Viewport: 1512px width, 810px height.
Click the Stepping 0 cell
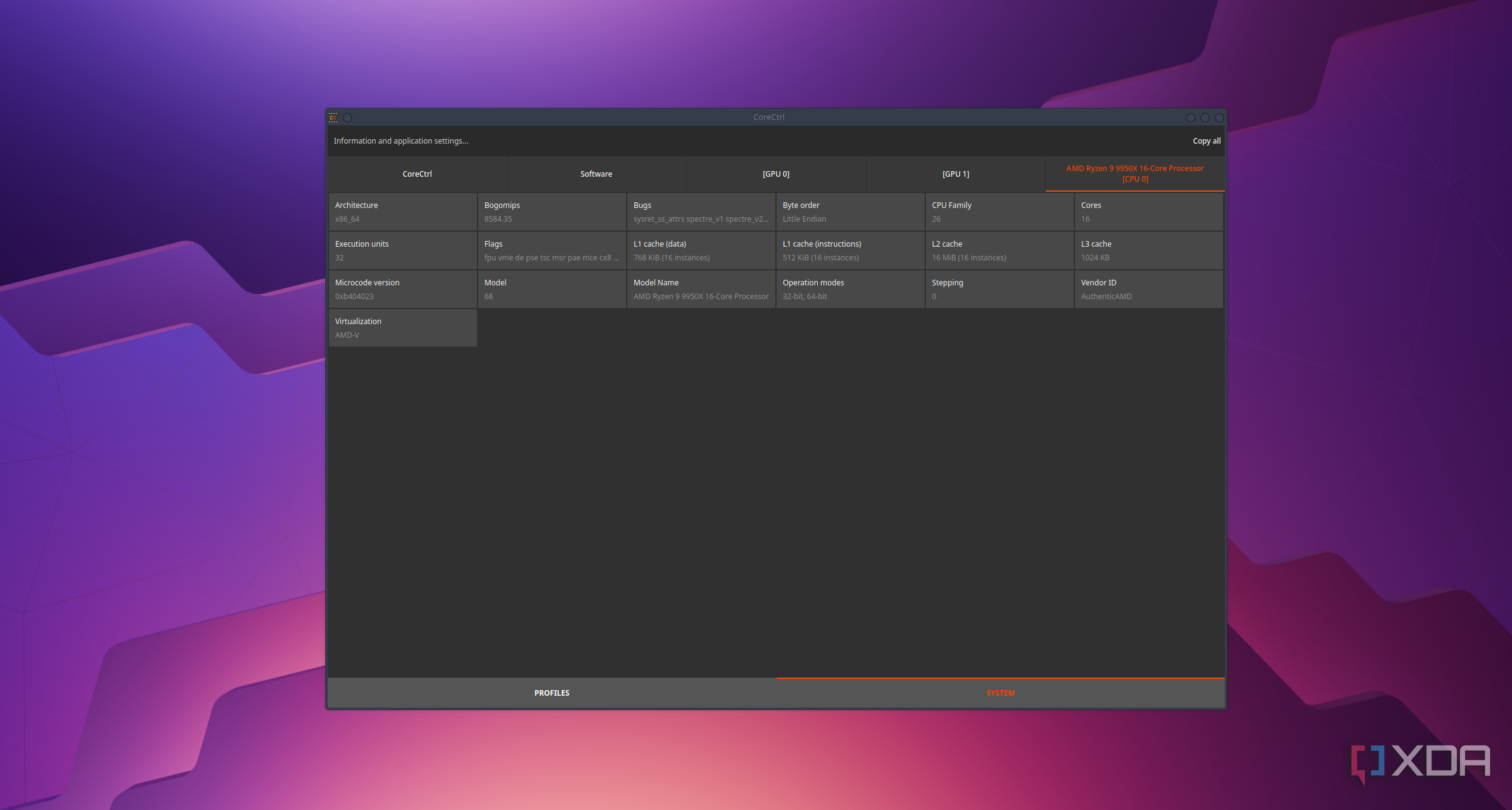click(x=999, y=290)
